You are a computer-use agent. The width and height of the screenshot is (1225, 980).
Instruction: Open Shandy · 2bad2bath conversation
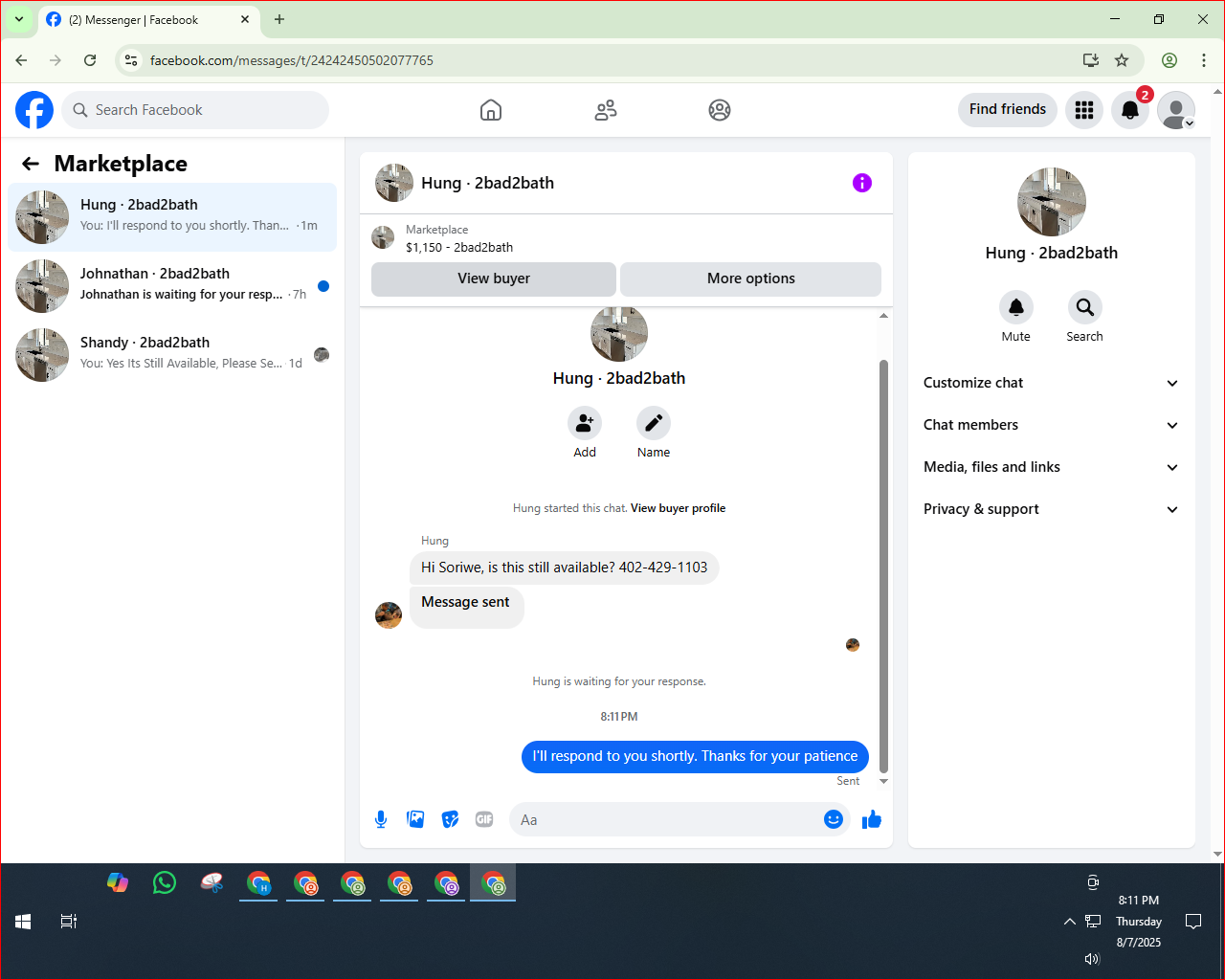pyautogui.click(x=172, y=355)
